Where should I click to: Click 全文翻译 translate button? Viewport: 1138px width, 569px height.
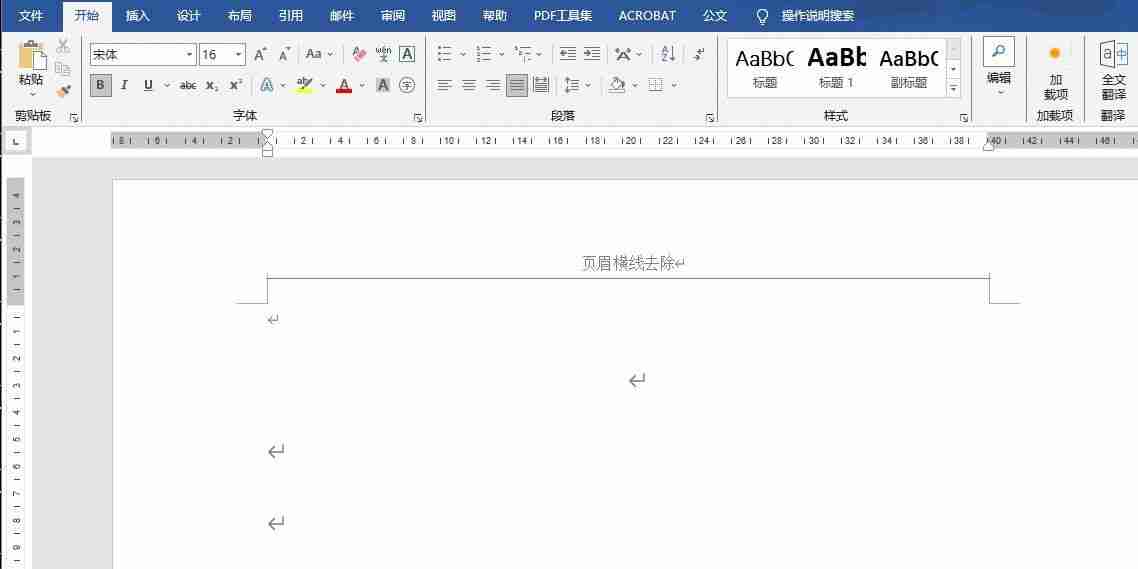tap(1113, 71)
